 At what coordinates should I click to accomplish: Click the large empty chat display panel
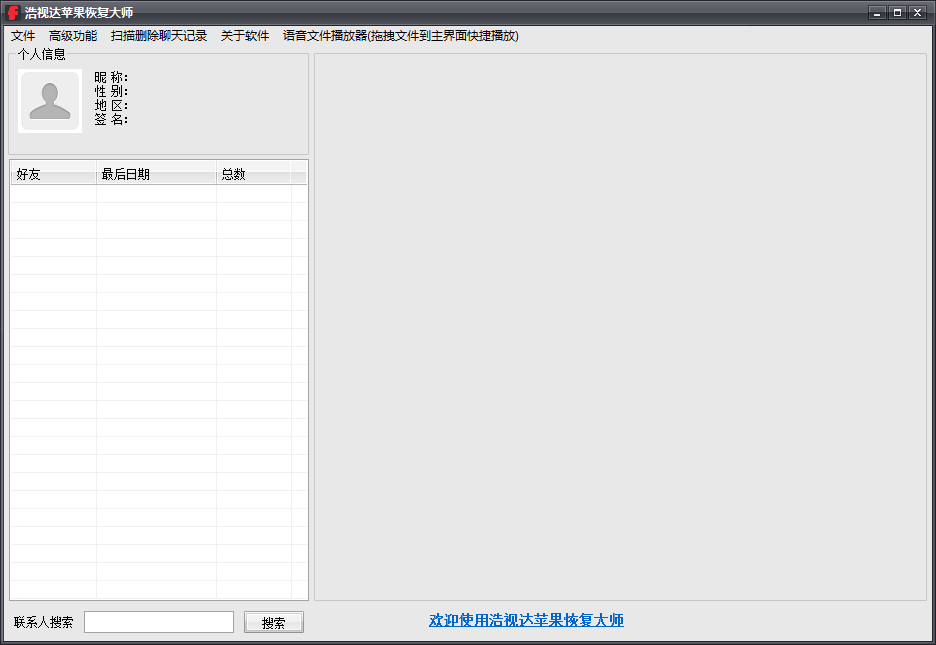pyautogui.click(x=620, y=327)
